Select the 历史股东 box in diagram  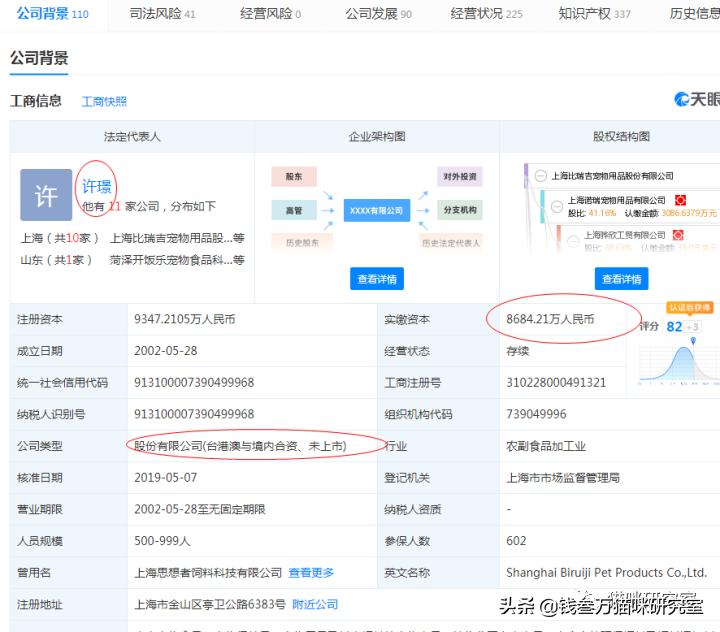(x=302, y=243)
